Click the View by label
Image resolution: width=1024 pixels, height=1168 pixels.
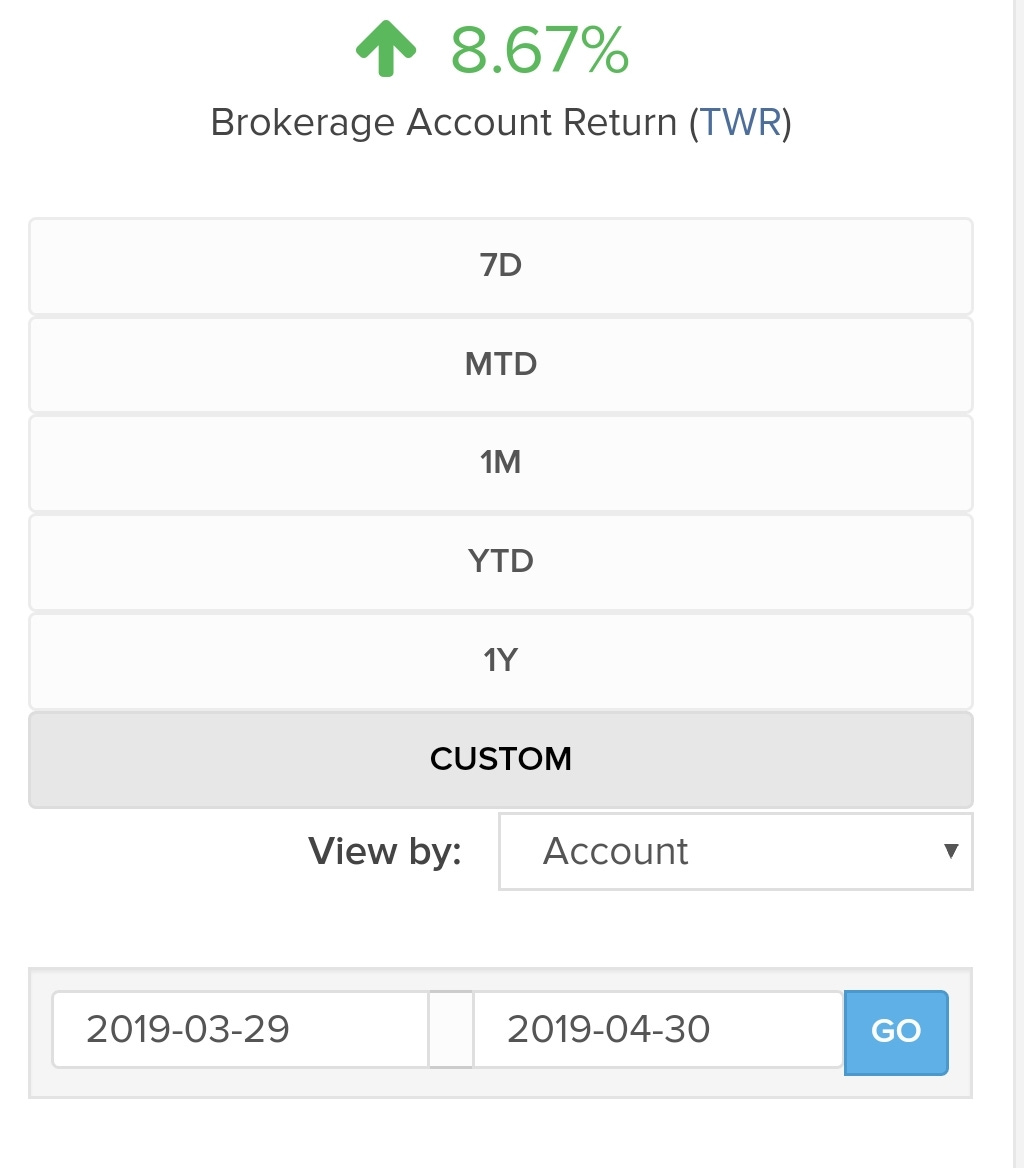tap(385, 851)
